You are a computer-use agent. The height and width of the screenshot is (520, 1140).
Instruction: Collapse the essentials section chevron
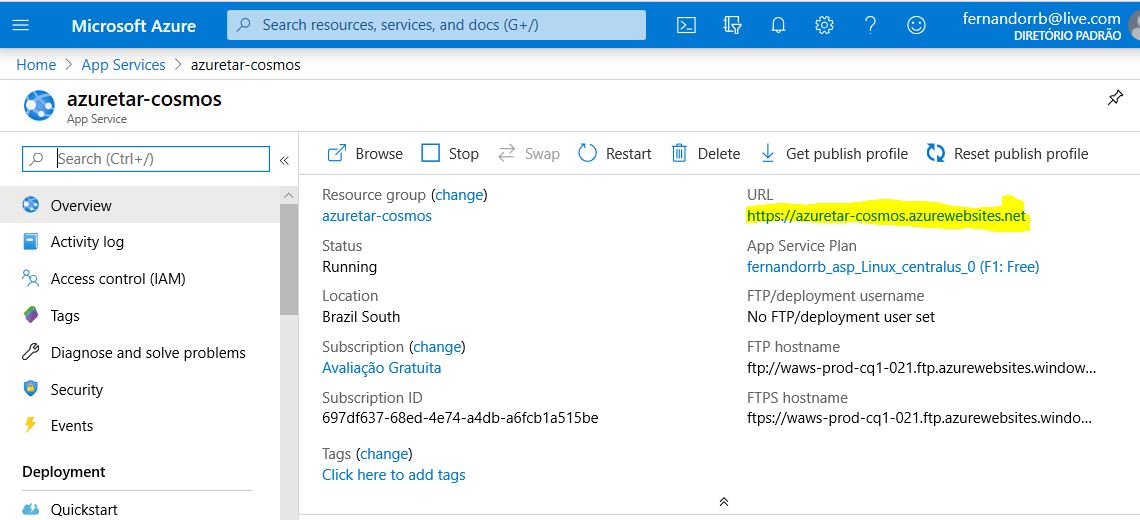[723, 502]
